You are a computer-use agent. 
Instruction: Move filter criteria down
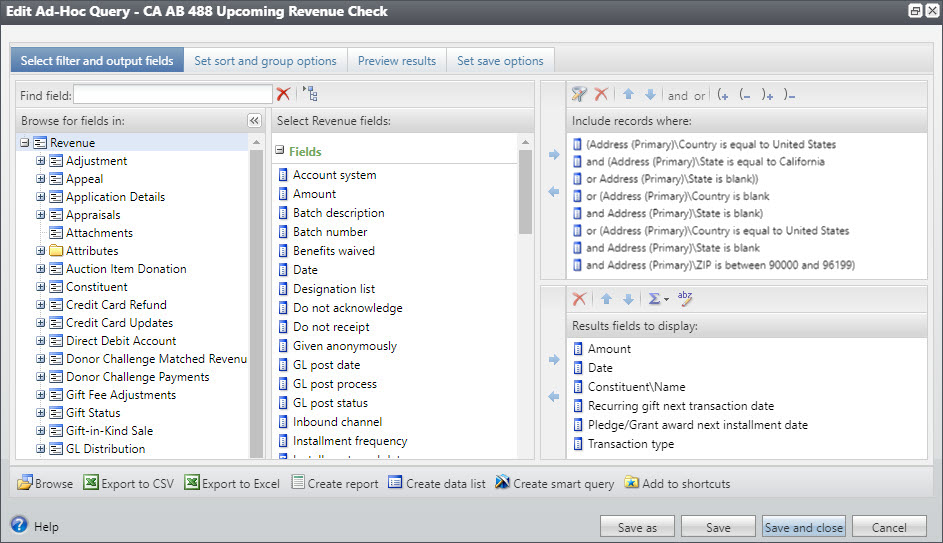(x=650, y=94)
